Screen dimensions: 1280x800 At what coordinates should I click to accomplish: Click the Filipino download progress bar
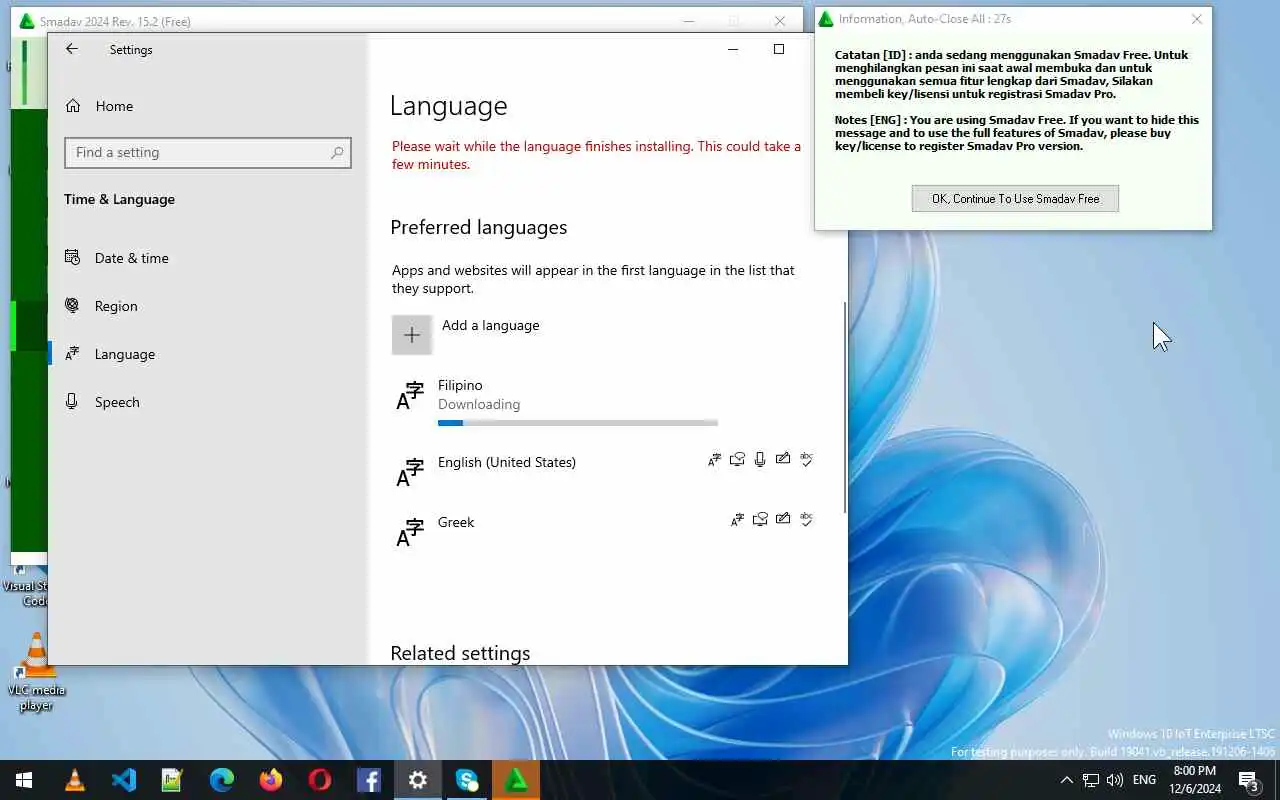[578, 423]
